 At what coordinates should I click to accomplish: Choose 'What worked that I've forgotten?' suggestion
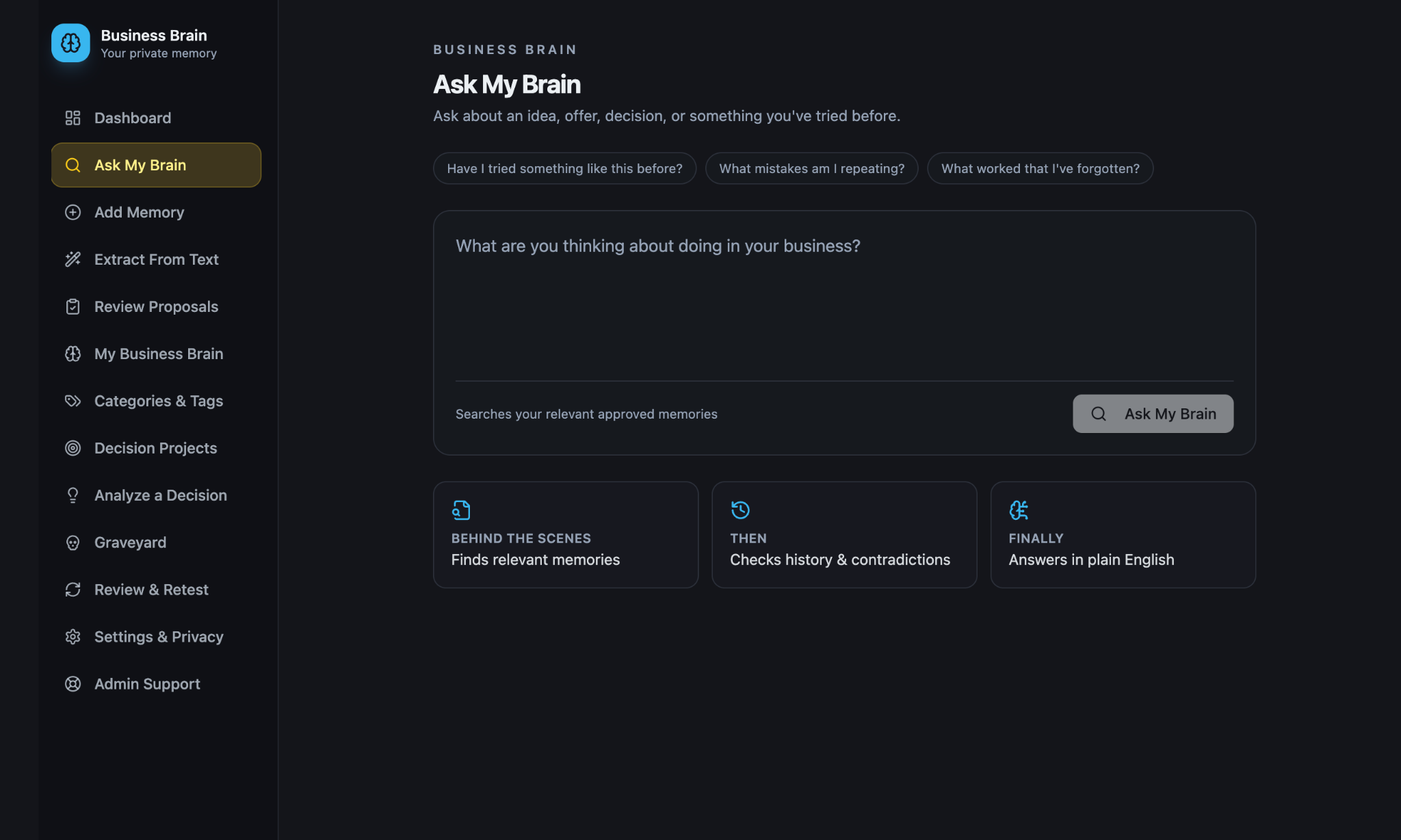[x=1040, y=168]
